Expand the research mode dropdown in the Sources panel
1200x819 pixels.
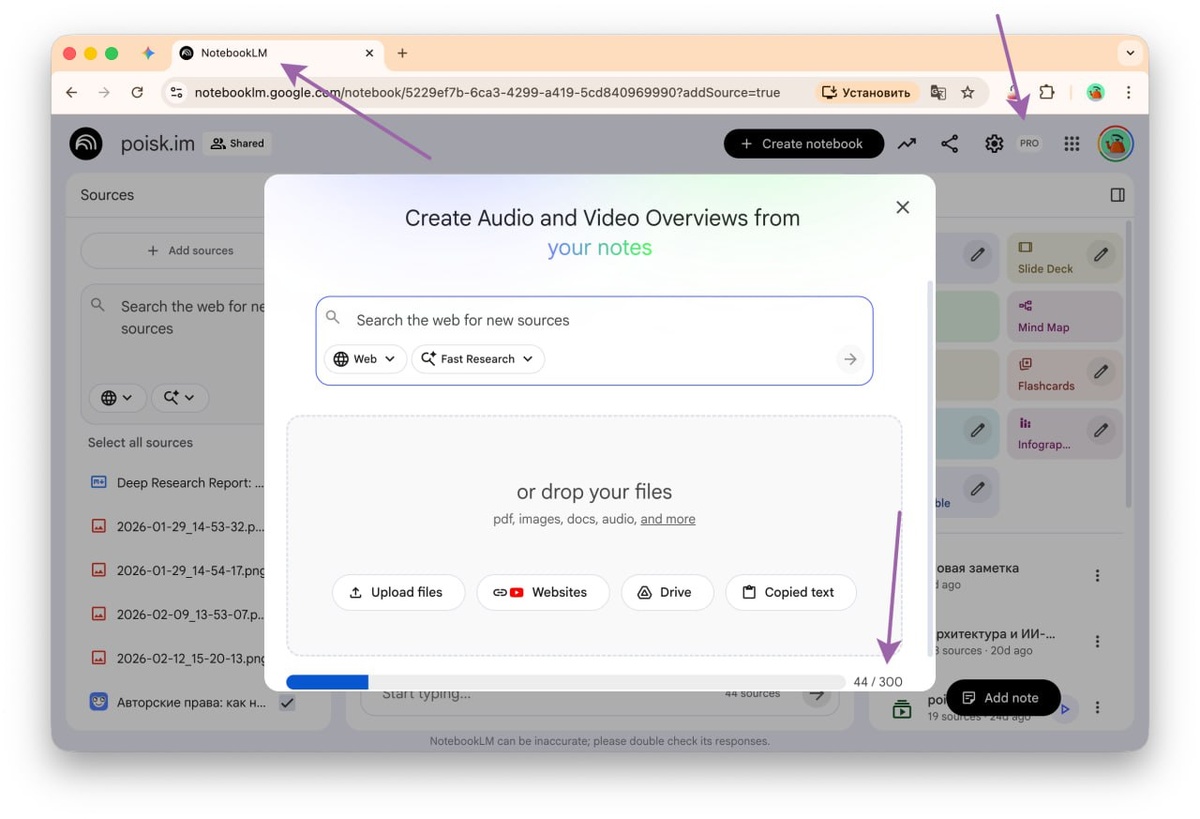179,398
